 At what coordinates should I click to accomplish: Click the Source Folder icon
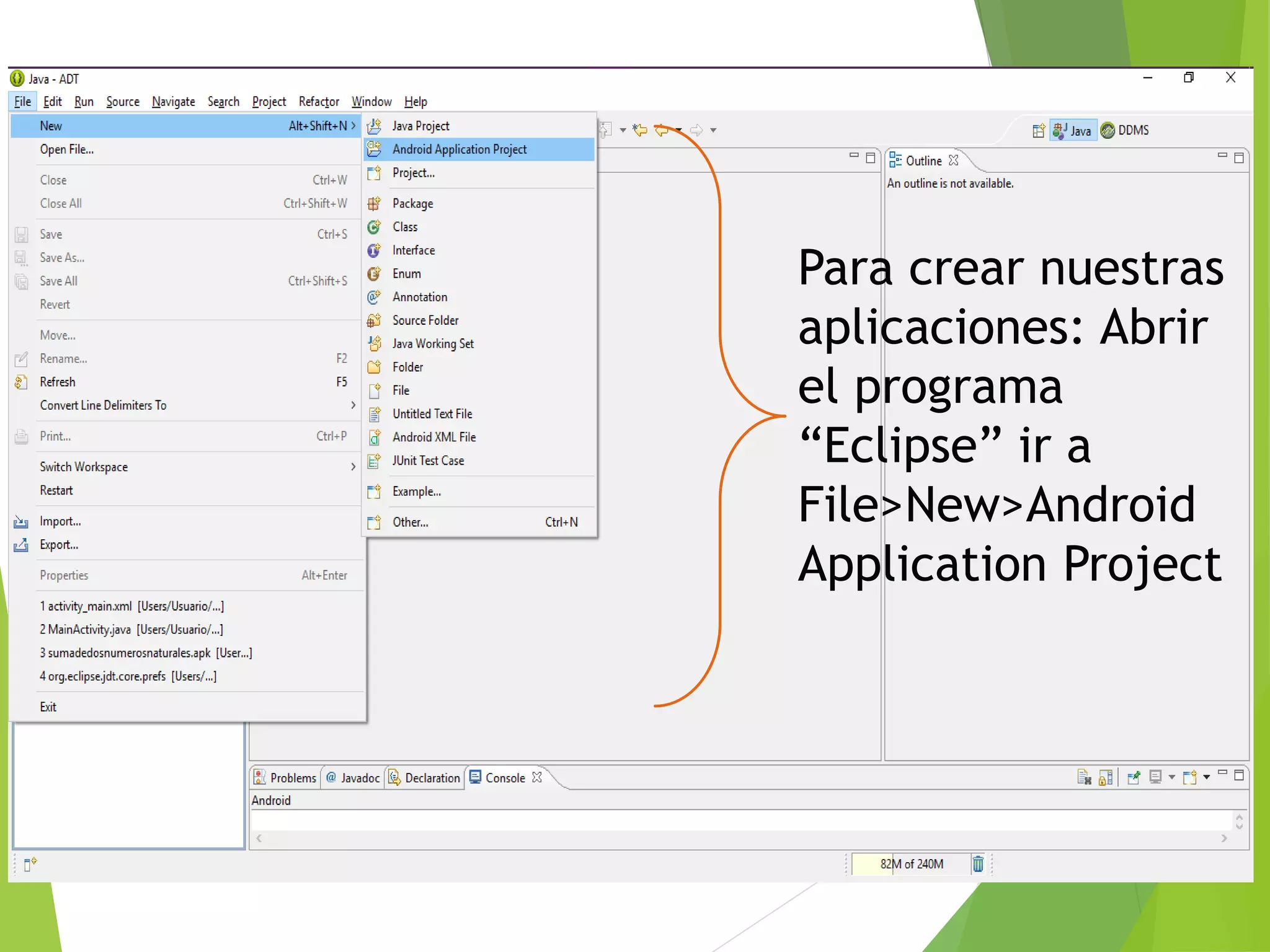[374, 320]
